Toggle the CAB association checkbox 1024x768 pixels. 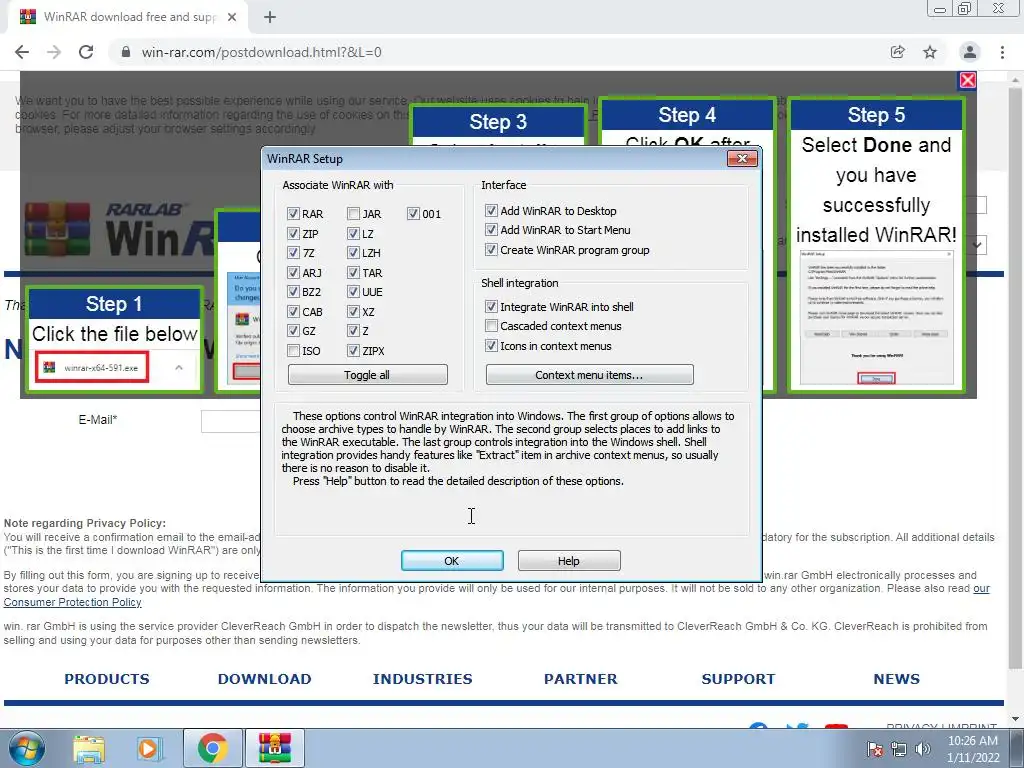(293, 312)
